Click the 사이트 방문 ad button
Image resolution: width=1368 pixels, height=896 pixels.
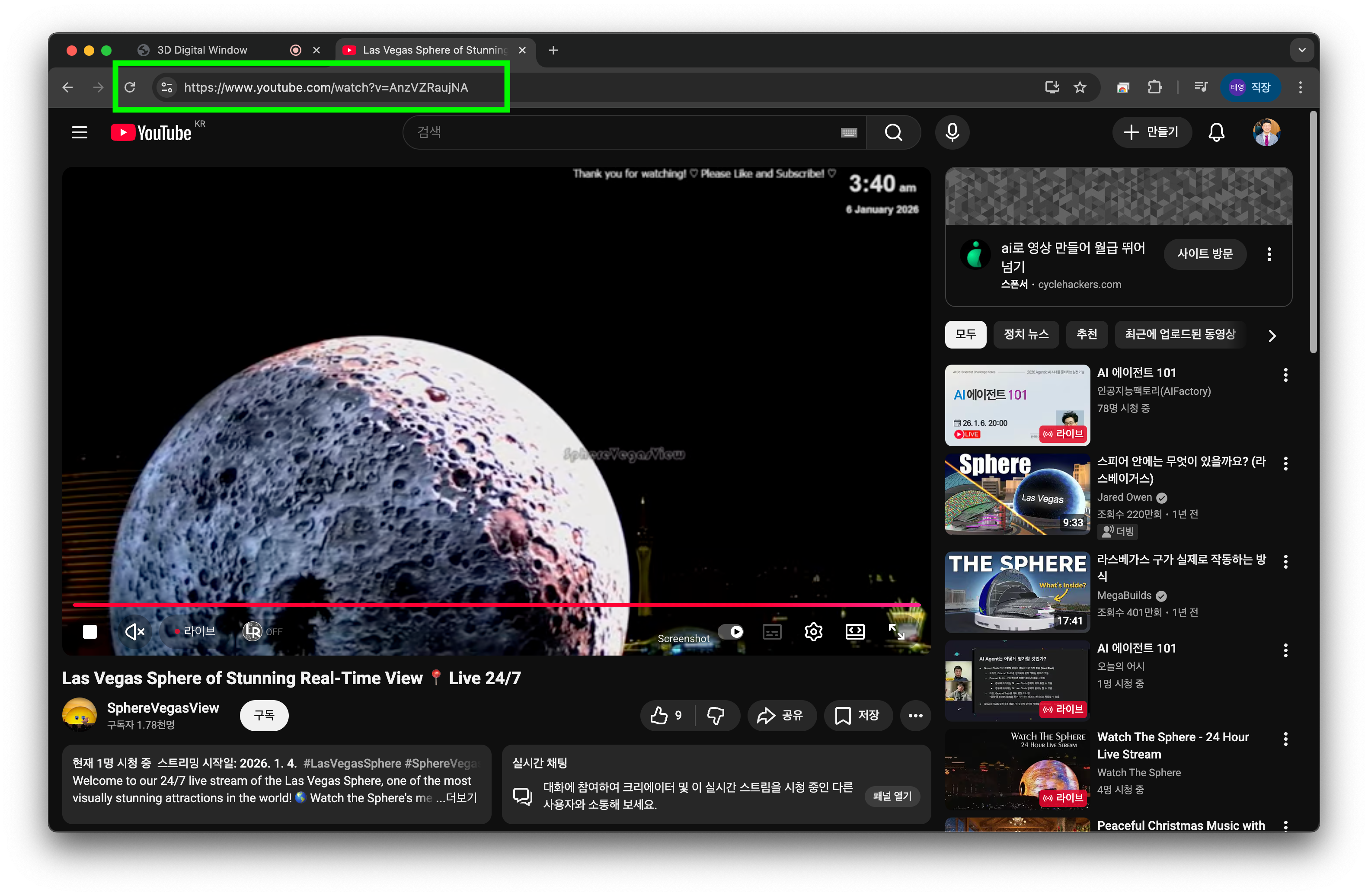pos(1205,253)
